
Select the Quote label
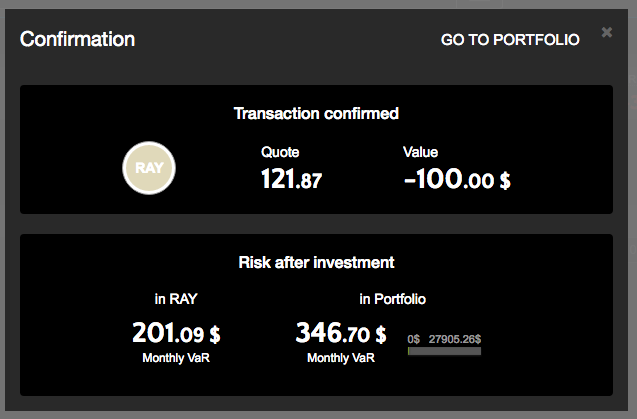coord(280,153)
